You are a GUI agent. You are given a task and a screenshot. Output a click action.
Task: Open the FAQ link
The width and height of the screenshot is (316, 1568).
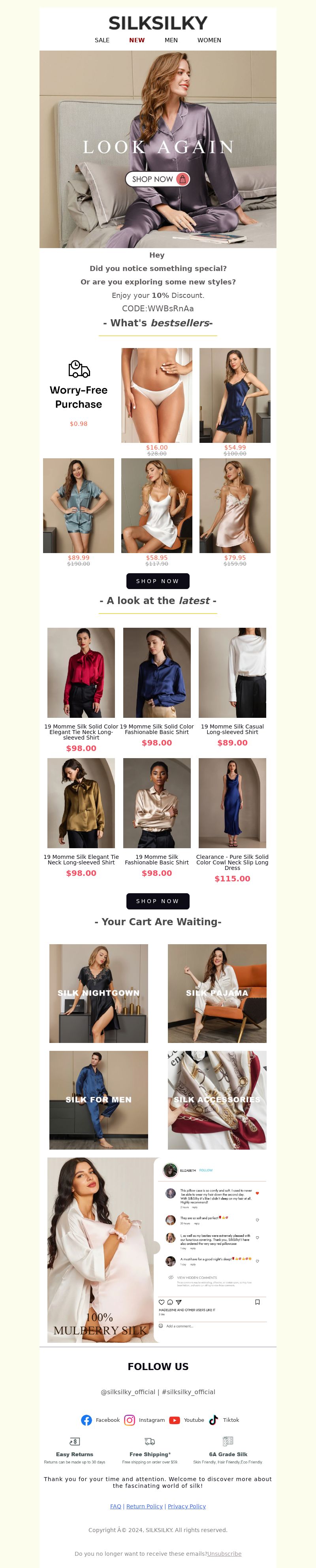(116, 1506)
